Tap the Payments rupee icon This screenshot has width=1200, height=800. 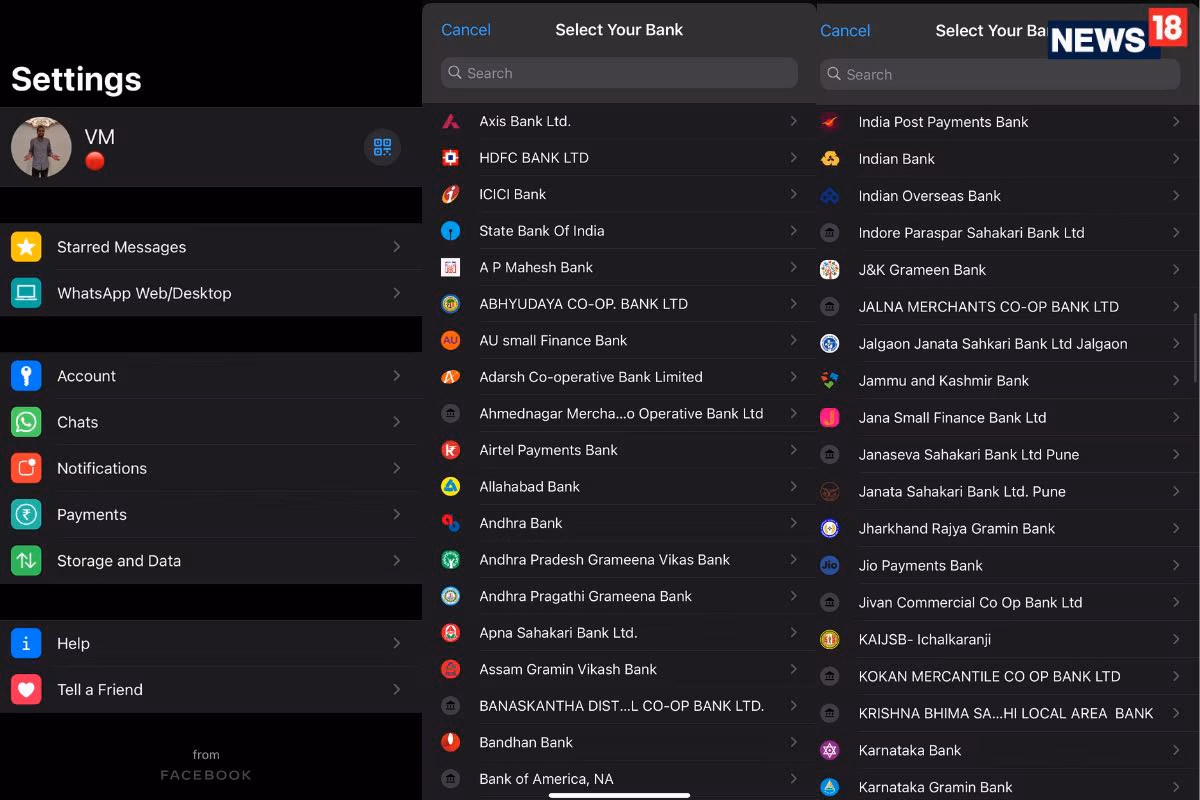click(26, 514)
